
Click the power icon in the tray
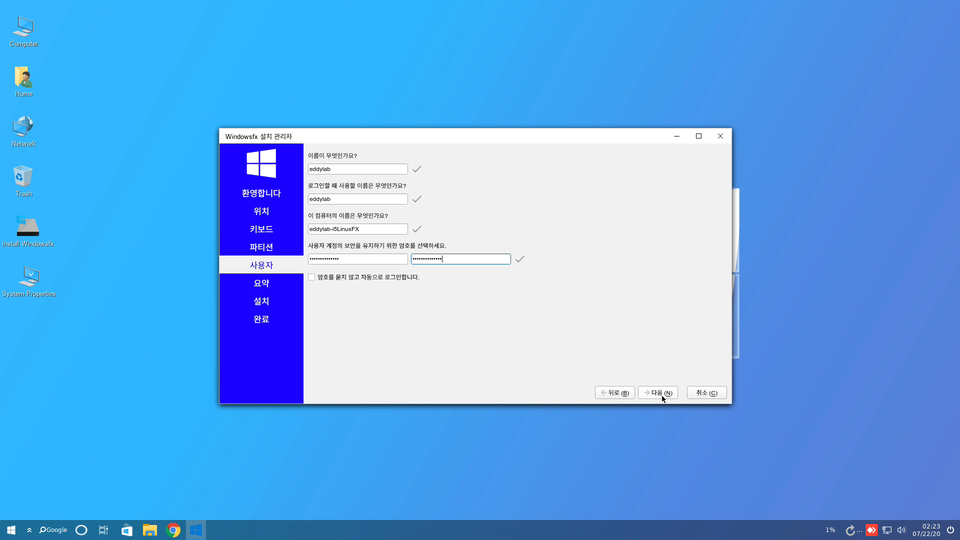click(x=950, y=530)
